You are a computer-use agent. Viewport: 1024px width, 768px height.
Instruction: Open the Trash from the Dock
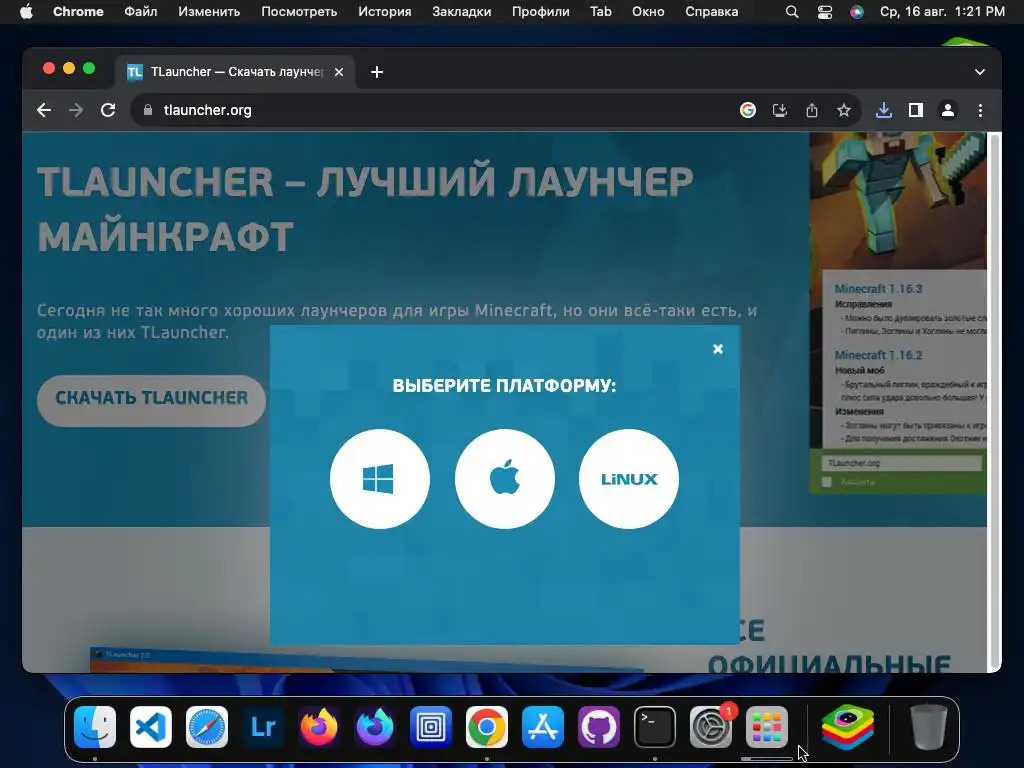point(929,727)
